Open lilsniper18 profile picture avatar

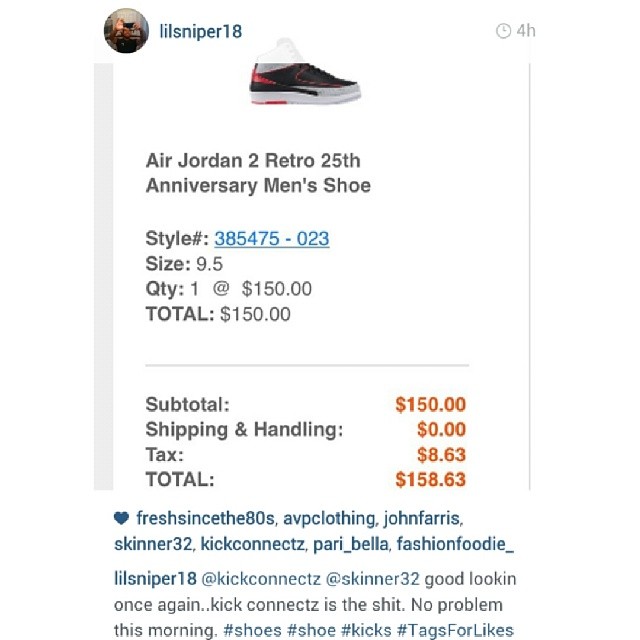[126, 31]
